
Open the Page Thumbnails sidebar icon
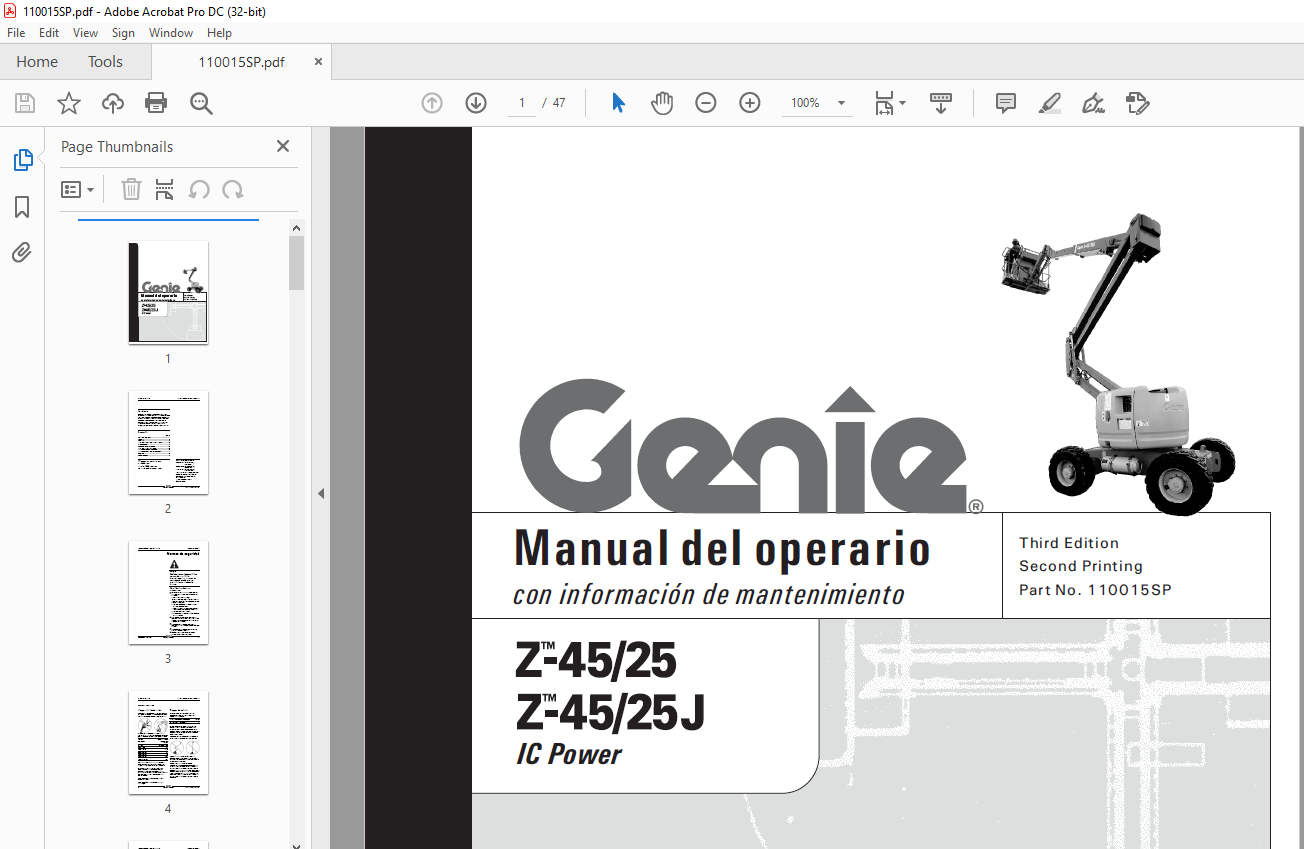coord(22,160)
